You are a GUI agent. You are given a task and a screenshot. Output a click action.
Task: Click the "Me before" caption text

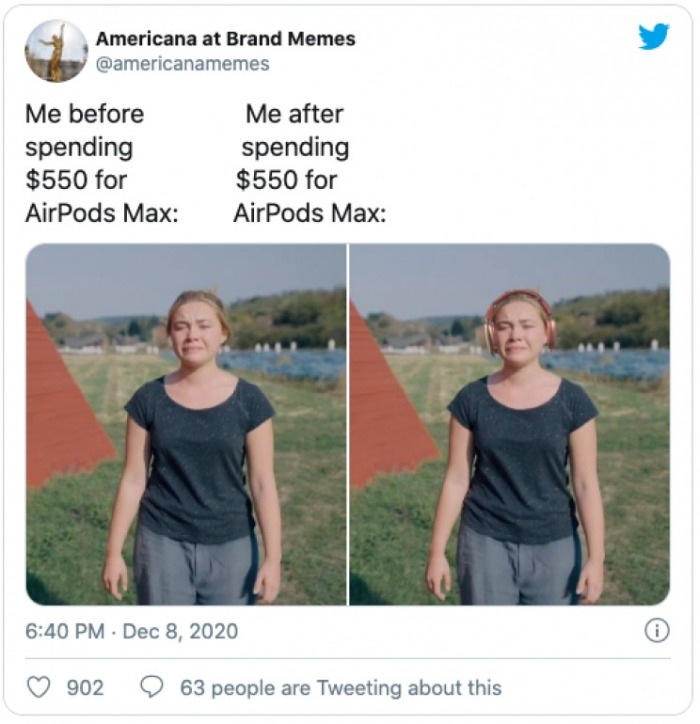84,114
